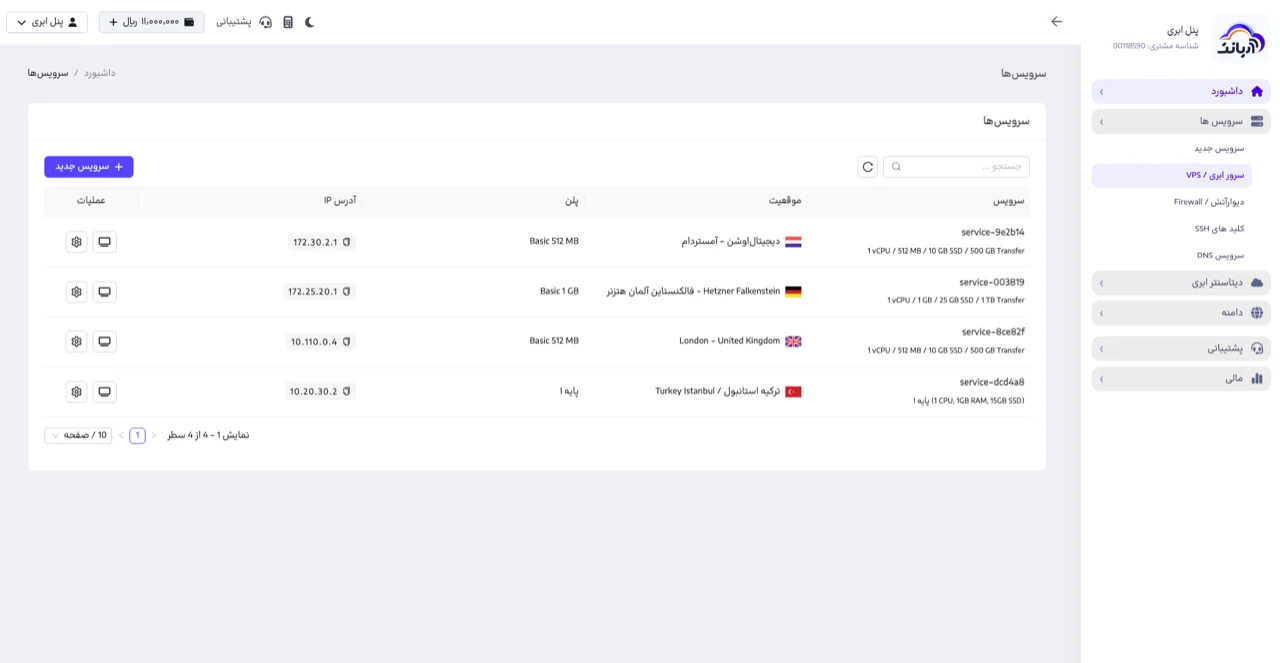Copy IP address 172.30.2.1

(347, 242)
